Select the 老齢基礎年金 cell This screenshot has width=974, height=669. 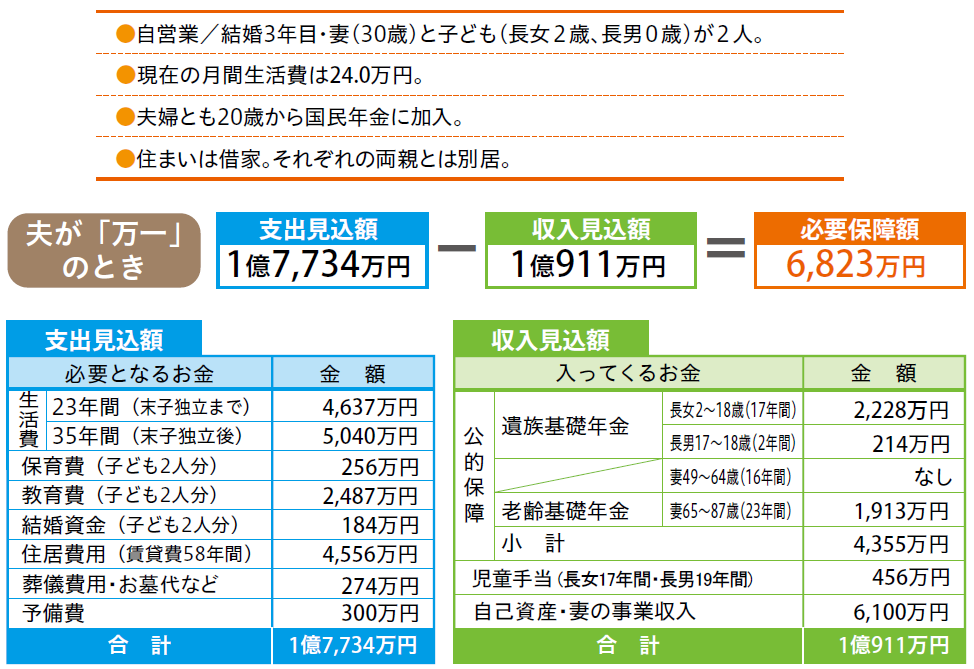click(x=578, y=511)
